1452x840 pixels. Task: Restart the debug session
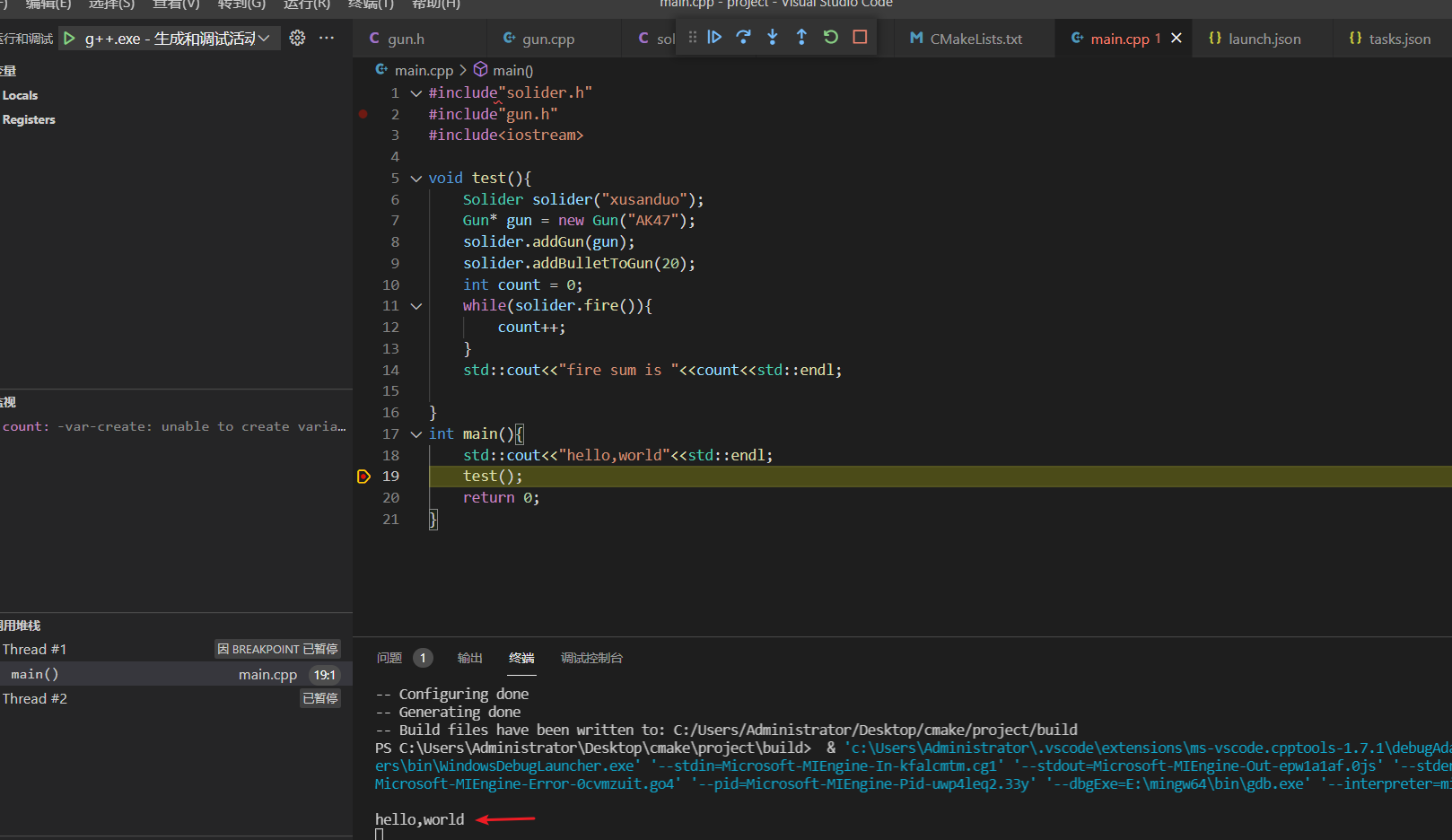tap(831, 37)
